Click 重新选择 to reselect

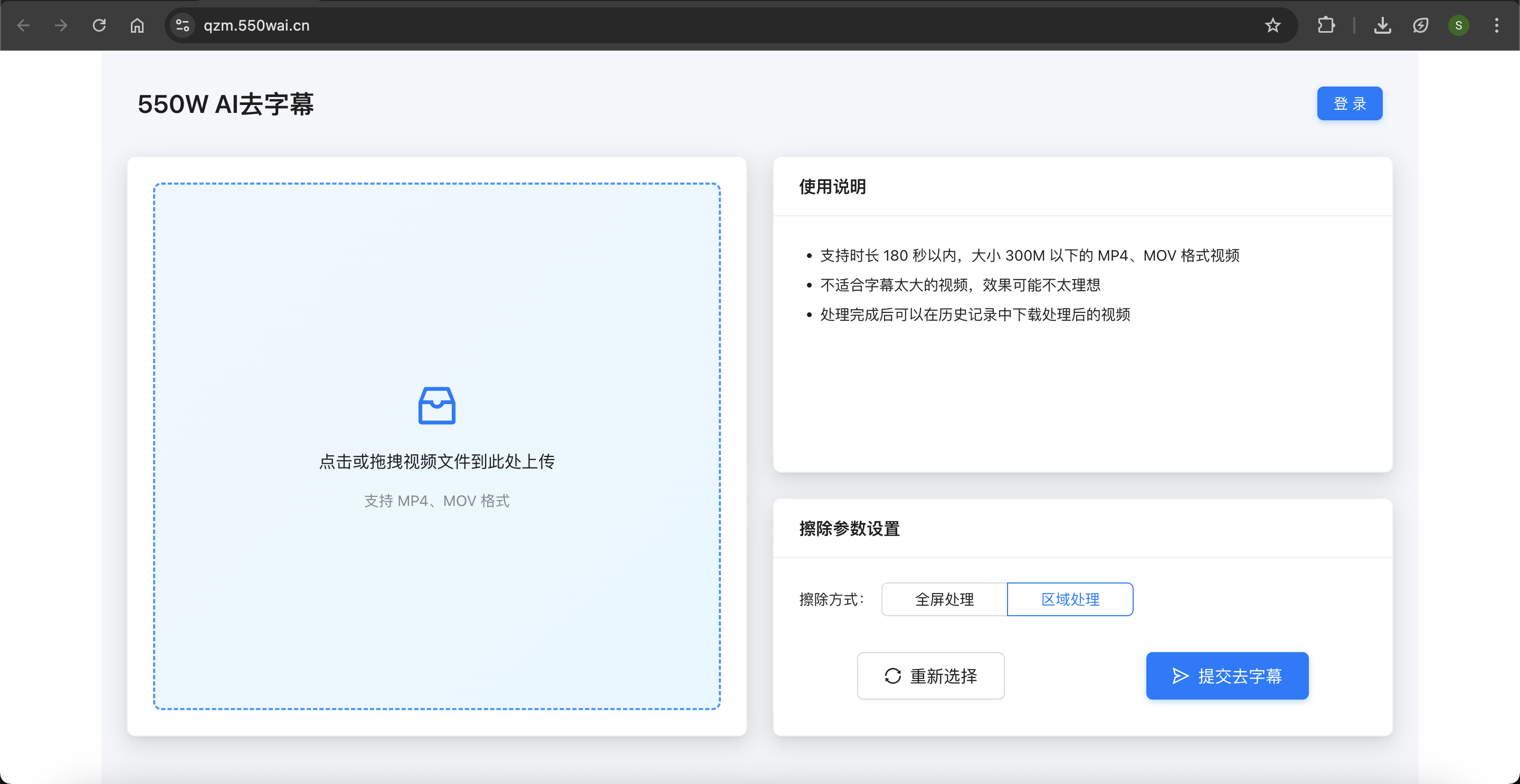(x=930, y=675)
